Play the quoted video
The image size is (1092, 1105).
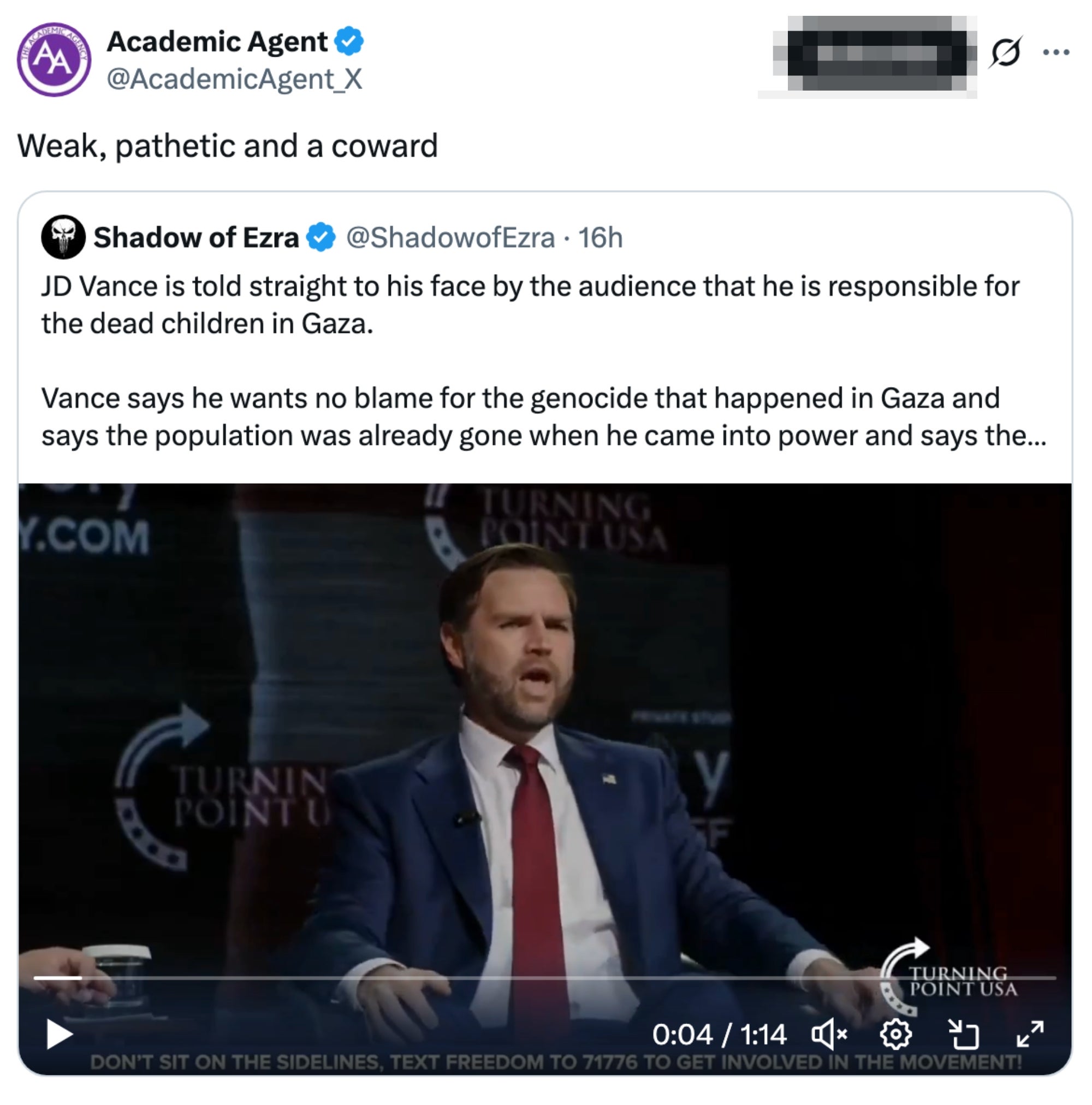click(x=59, y=1034)
